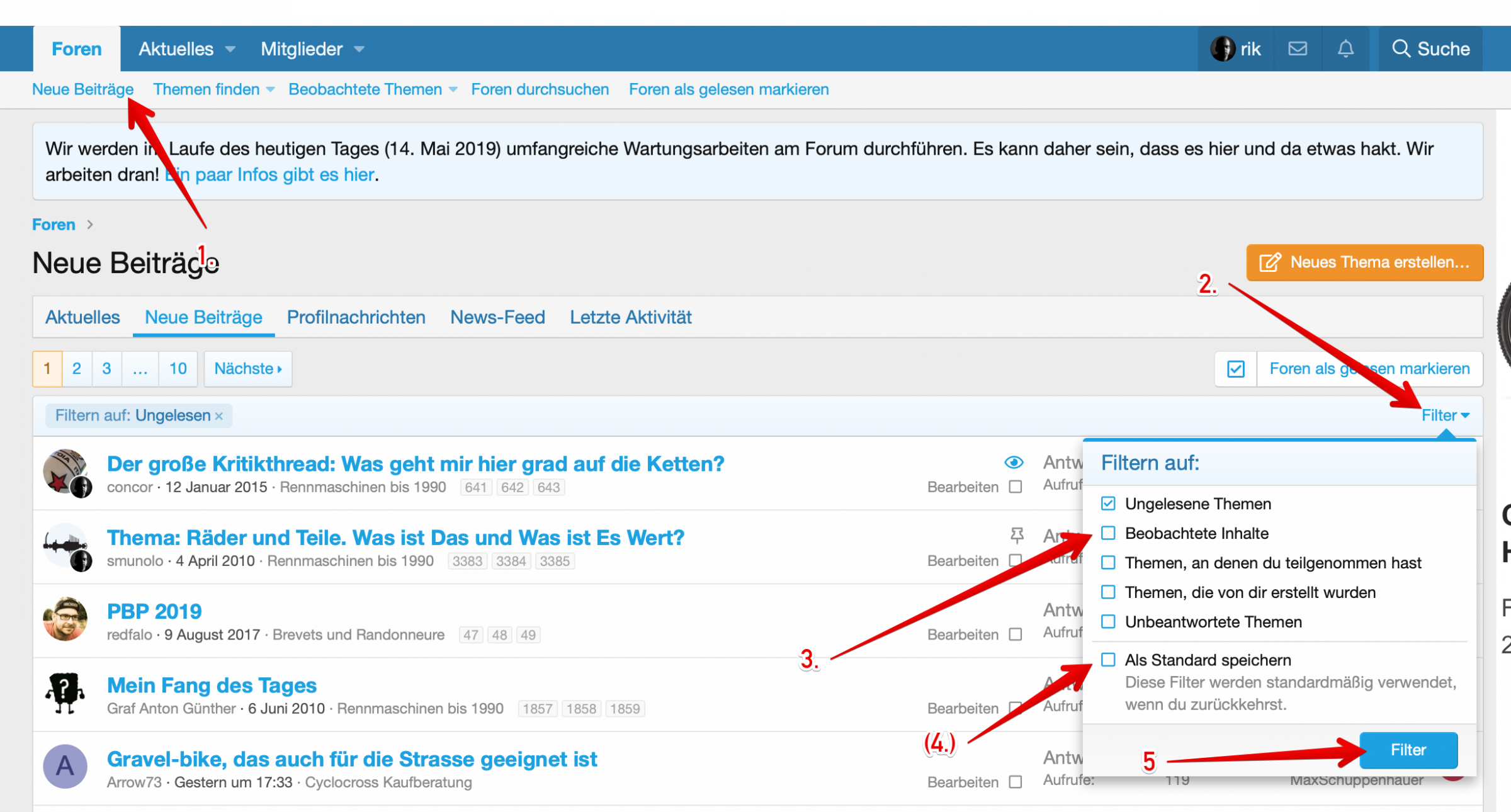Uncheck Ungelesene Themen checkbox
The height and width of the screenshot is (812, 1511).
pyautogui.click(x=1108, y=504)
